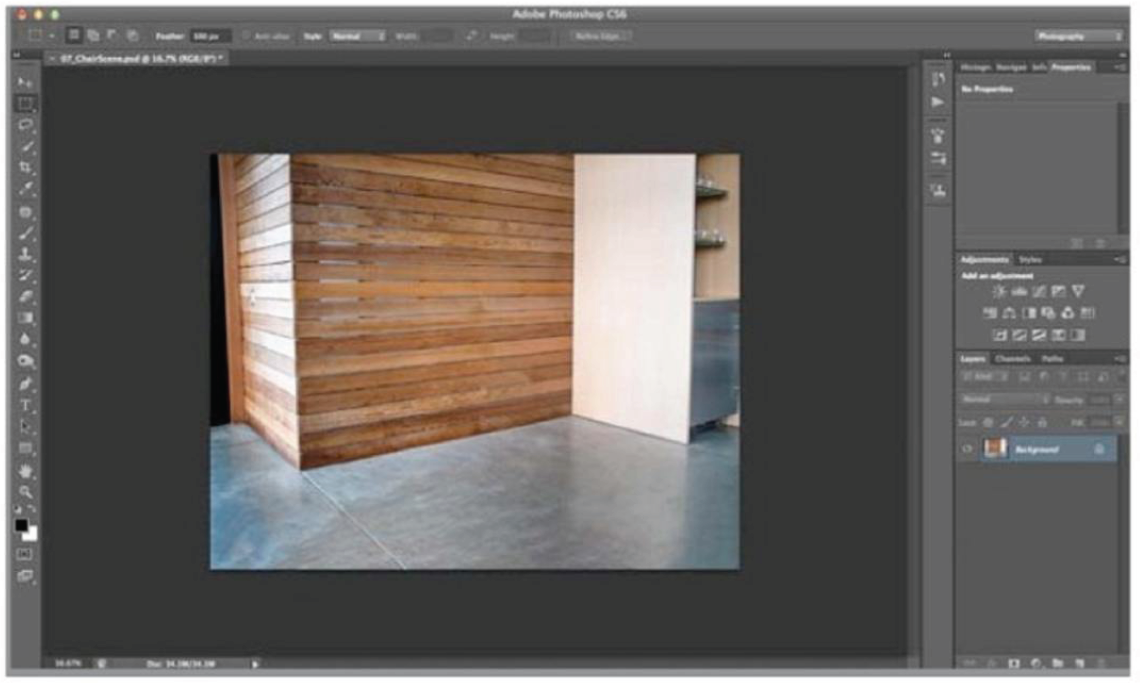The image size is (1140, 683).
Task: Reset default foreground and background colors
Action: (18, 510)
